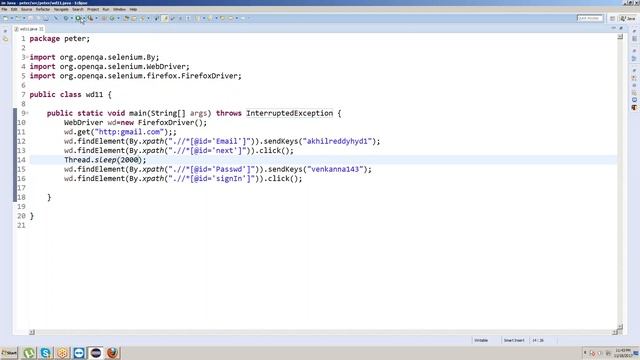Screen dimensions: 640x360
Task: Click the External Tools run icon
Action: pyautogui.click(x=90, y=18)
